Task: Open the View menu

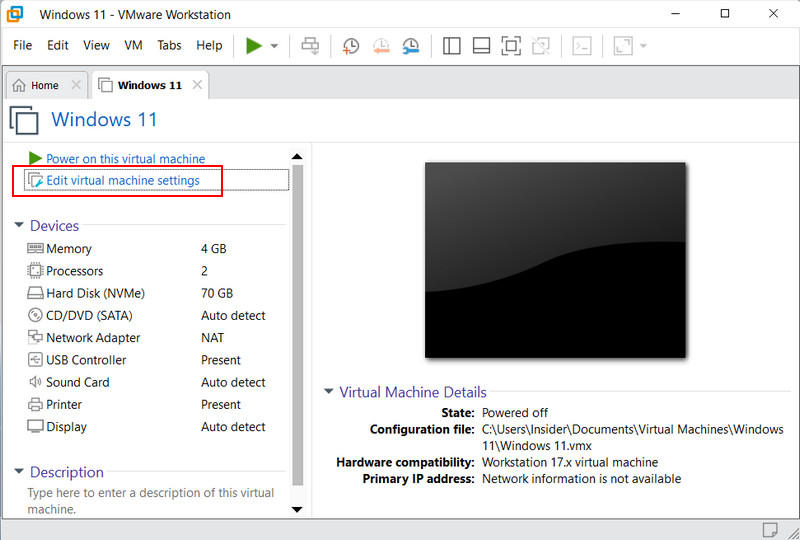Action: (x=96, y=45)
